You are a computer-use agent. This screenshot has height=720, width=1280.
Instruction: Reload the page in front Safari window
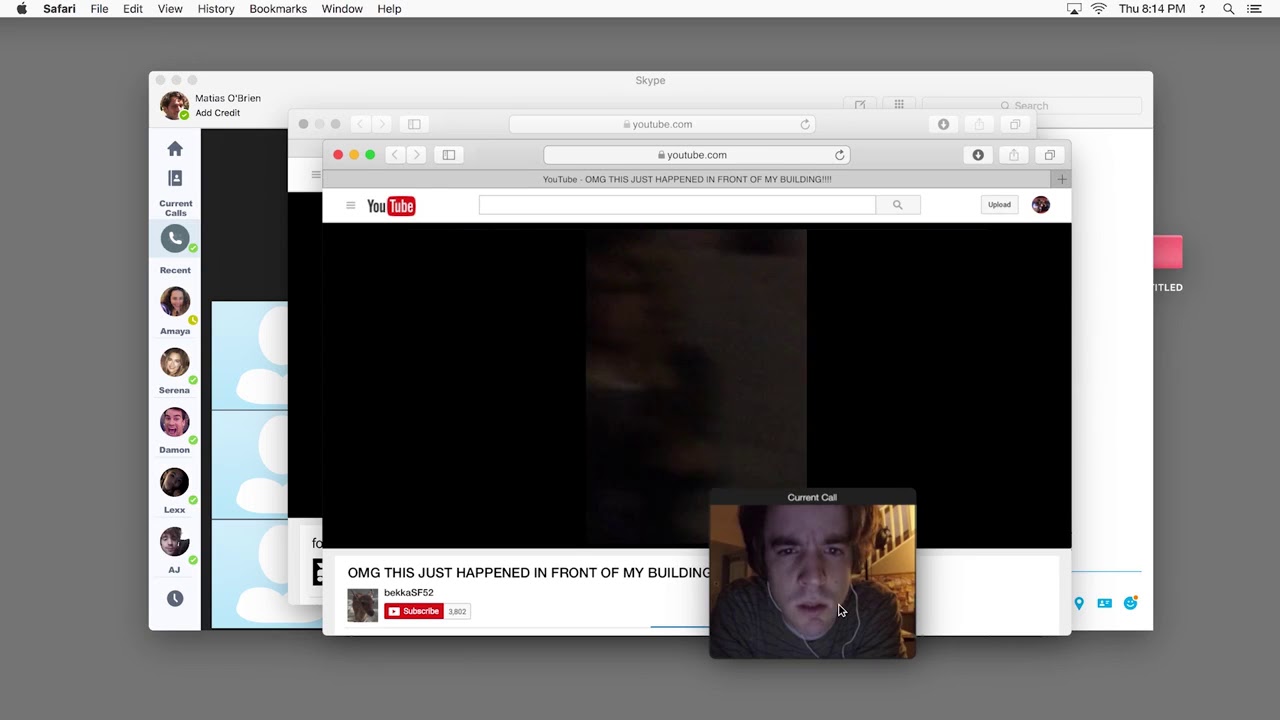(x=840, y=155)
